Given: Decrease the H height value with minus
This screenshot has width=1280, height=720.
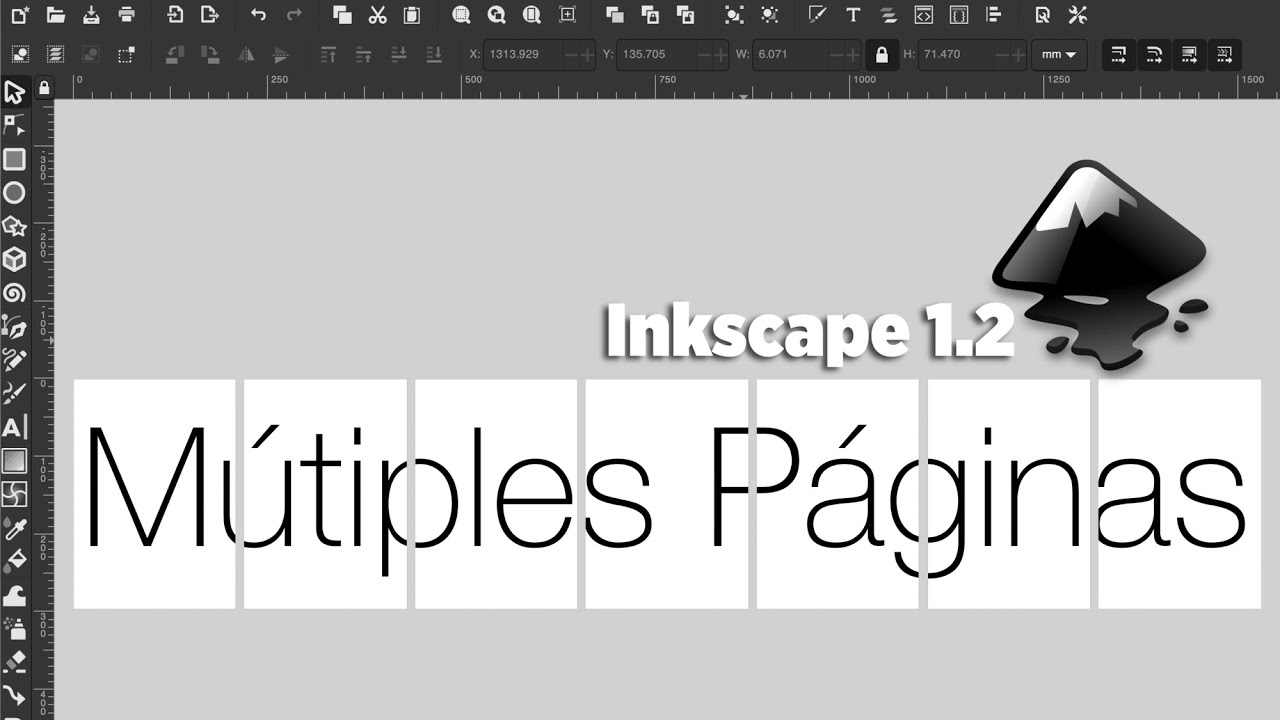Looking at the screenshot, I should coord(1001,54).
